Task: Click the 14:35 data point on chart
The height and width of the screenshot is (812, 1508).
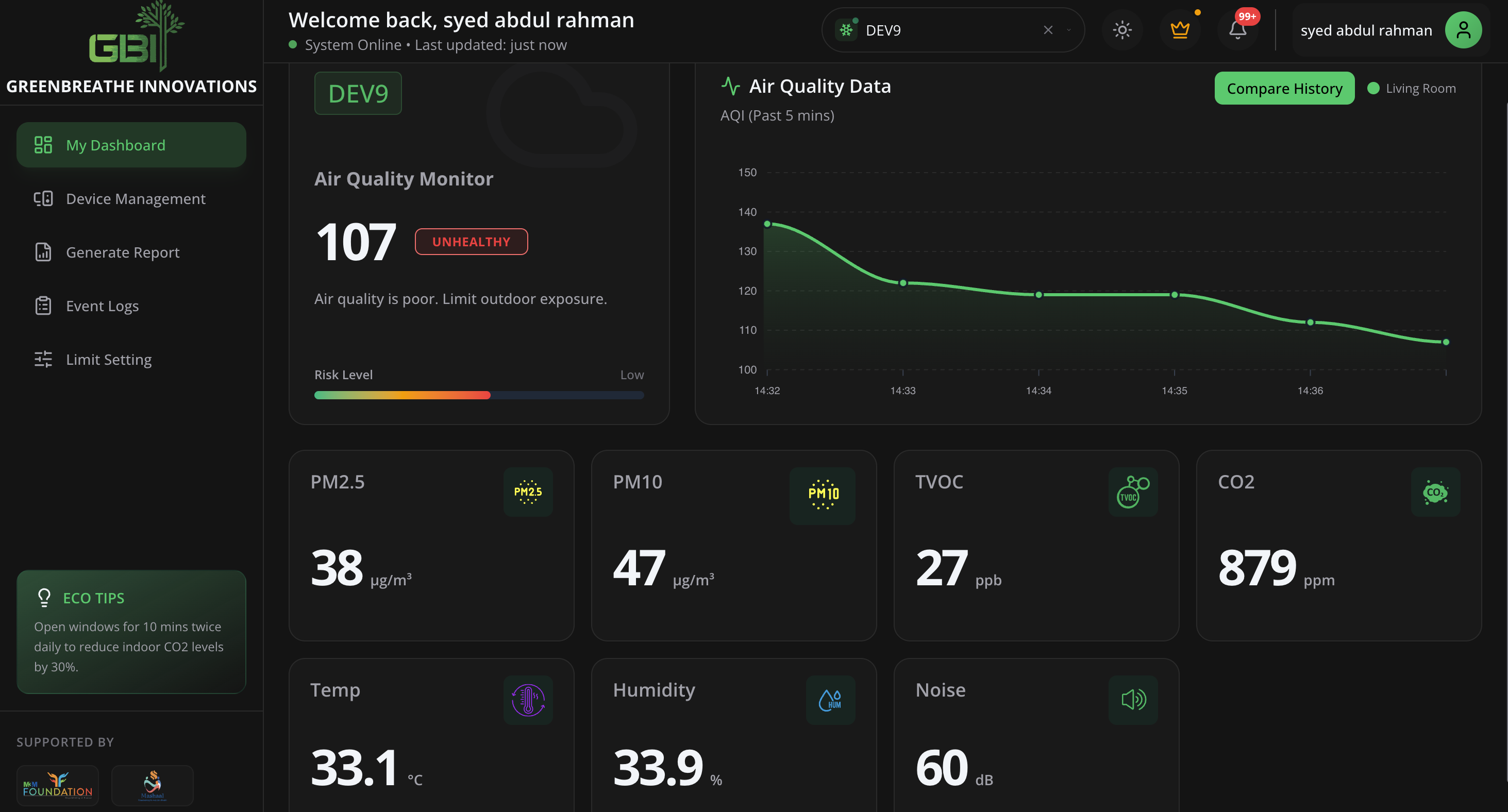Action: [1175, 295]
